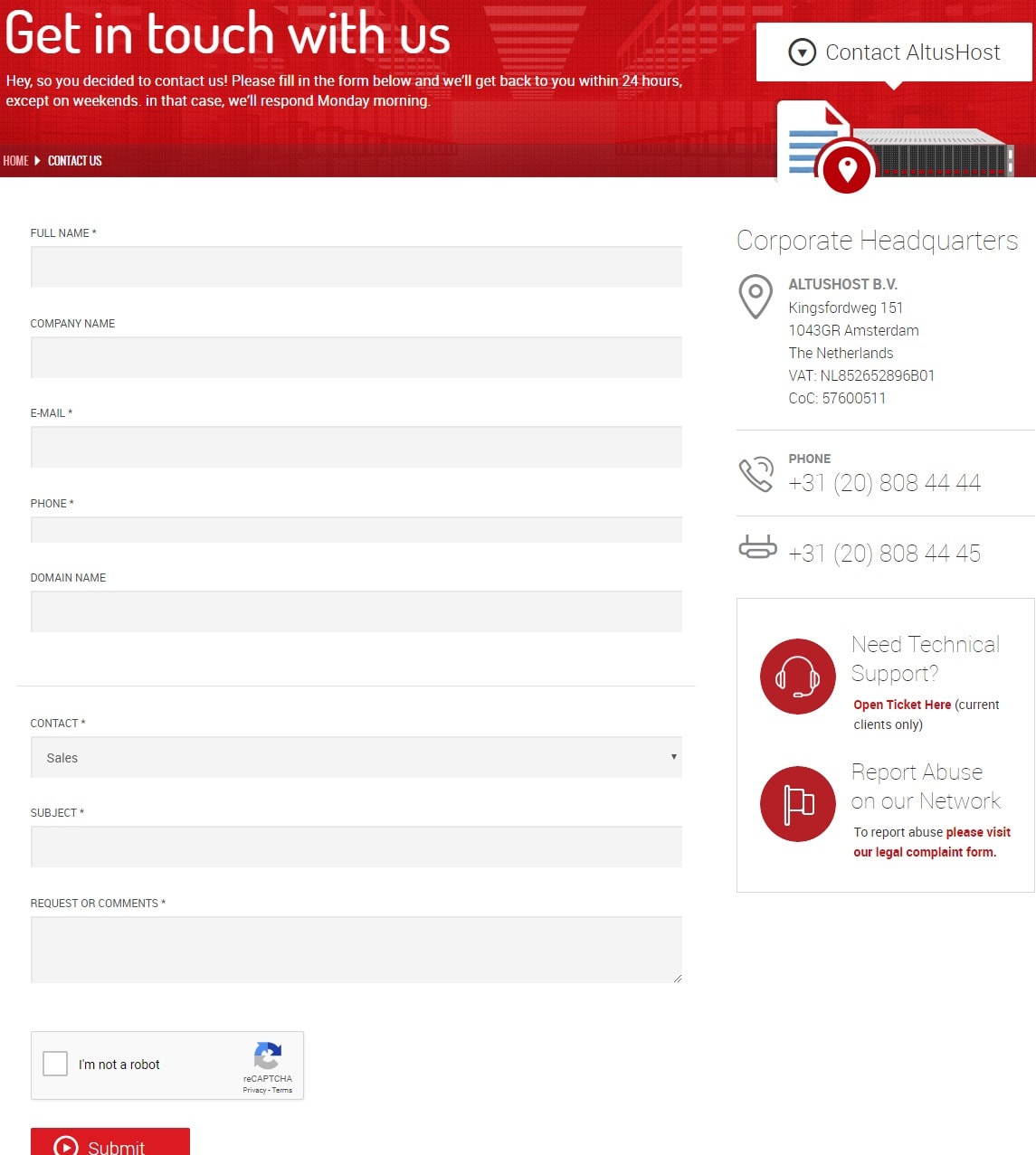This screenshot has width=1036, height=1155.
Task: Select CONTACT US in the breadcrumb
Action: (75, 161)
